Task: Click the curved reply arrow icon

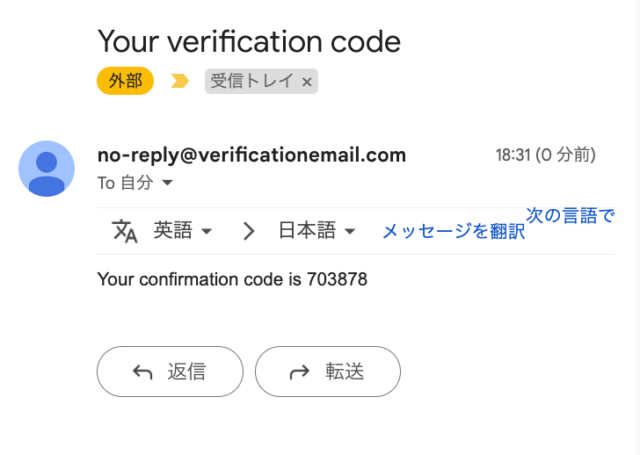Action: click(x=142, y=372)
